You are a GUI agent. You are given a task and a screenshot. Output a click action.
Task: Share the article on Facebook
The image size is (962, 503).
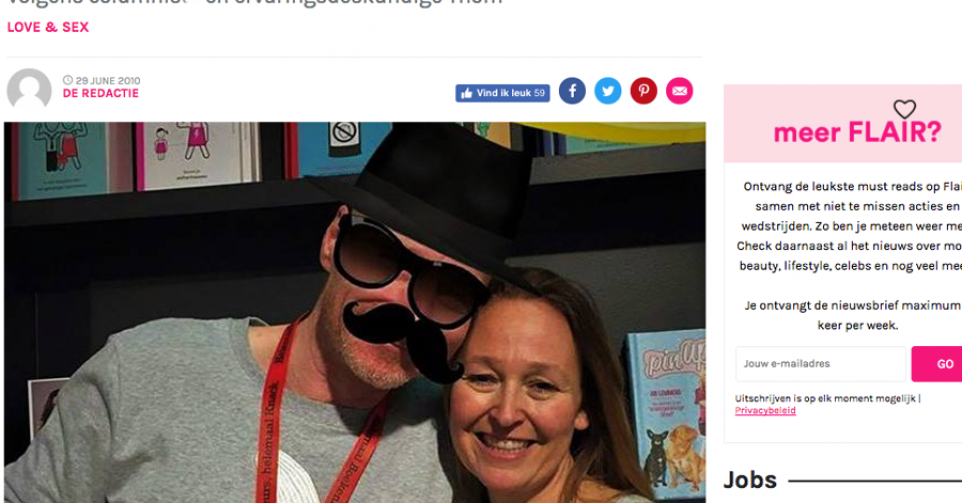coord(572,91)
